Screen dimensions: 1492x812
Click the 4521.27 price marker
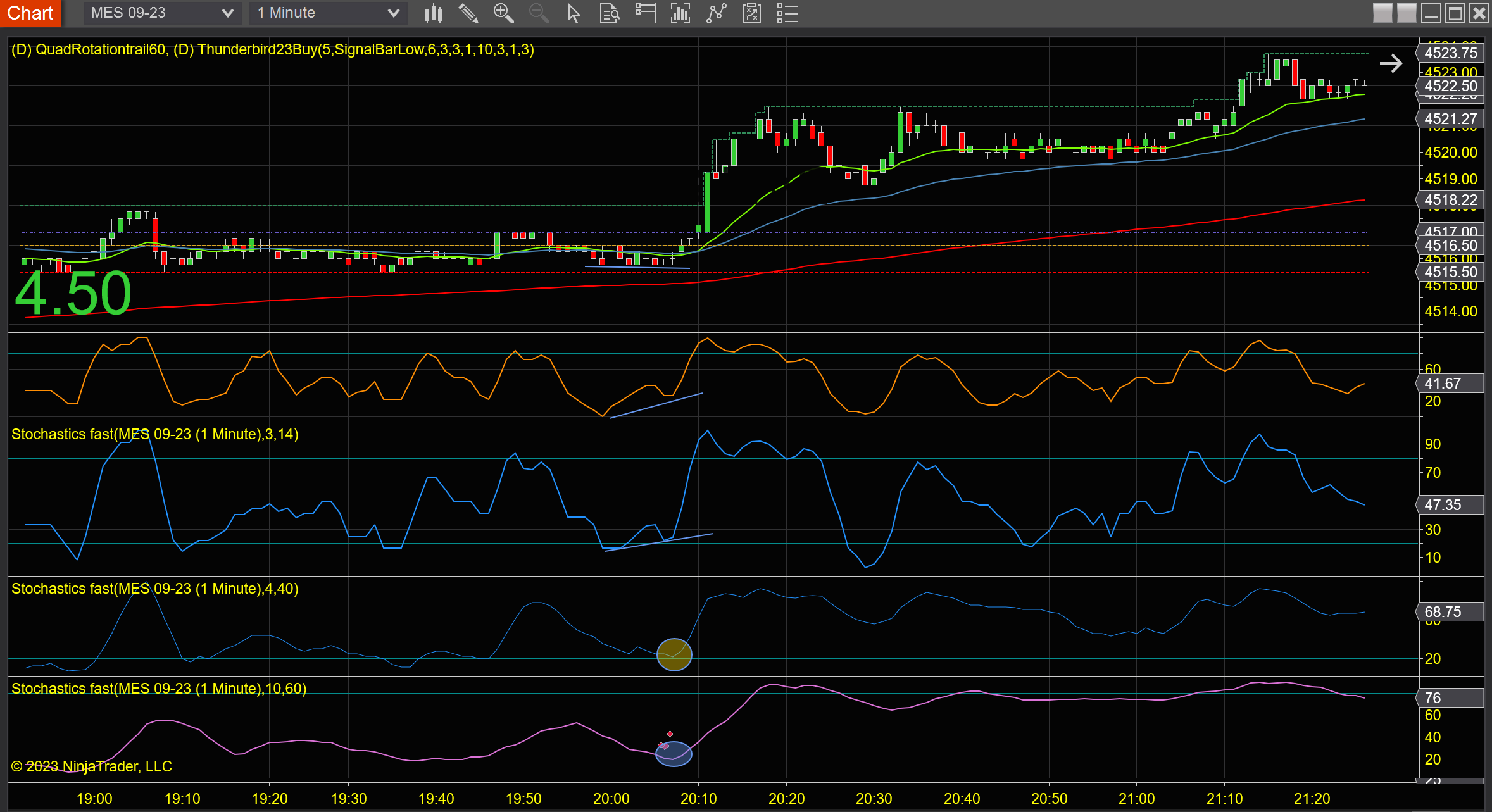click(x=1450, y=119)
